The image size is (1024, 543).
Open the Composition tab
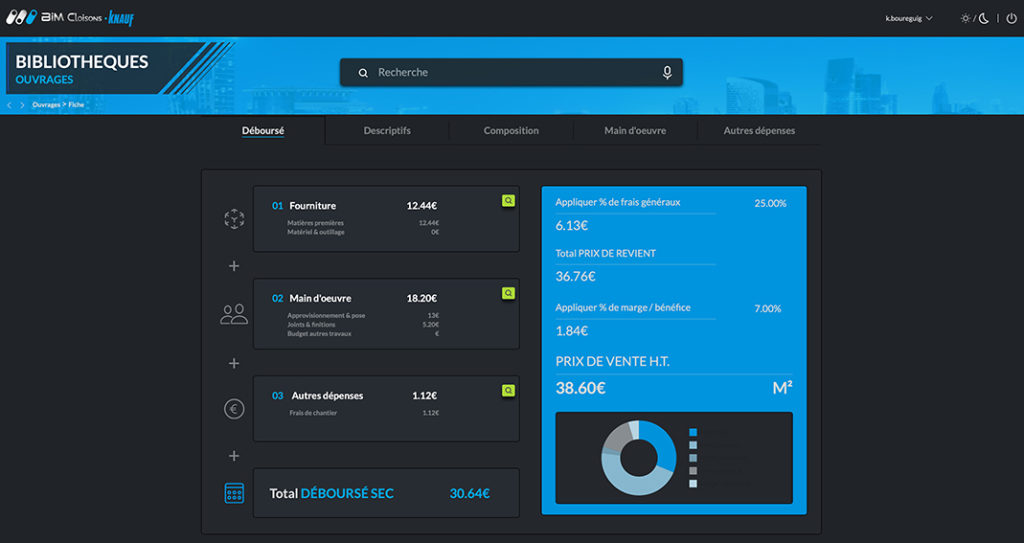click(511, 131)
